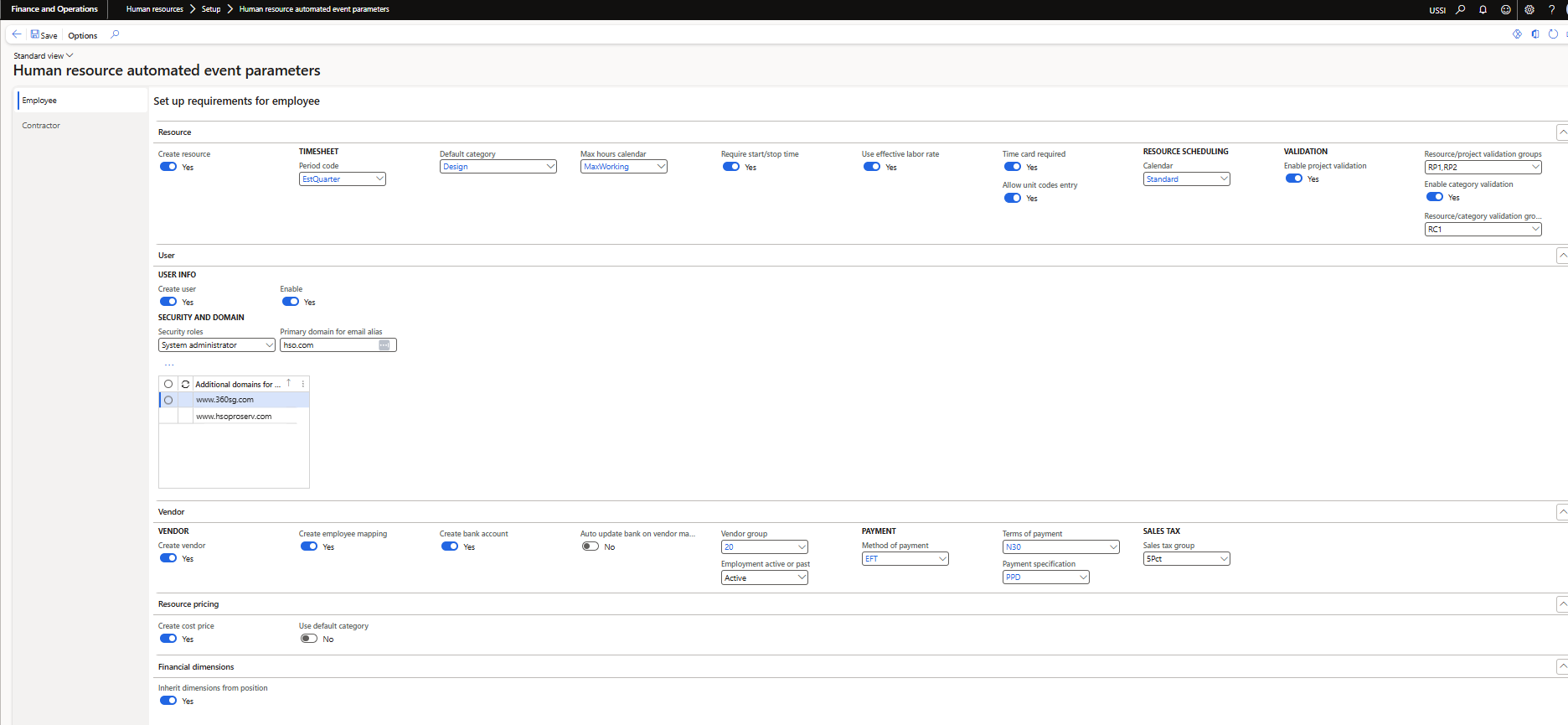
Task: Click the Setup breadcrumb link
Action: [211, 9]
